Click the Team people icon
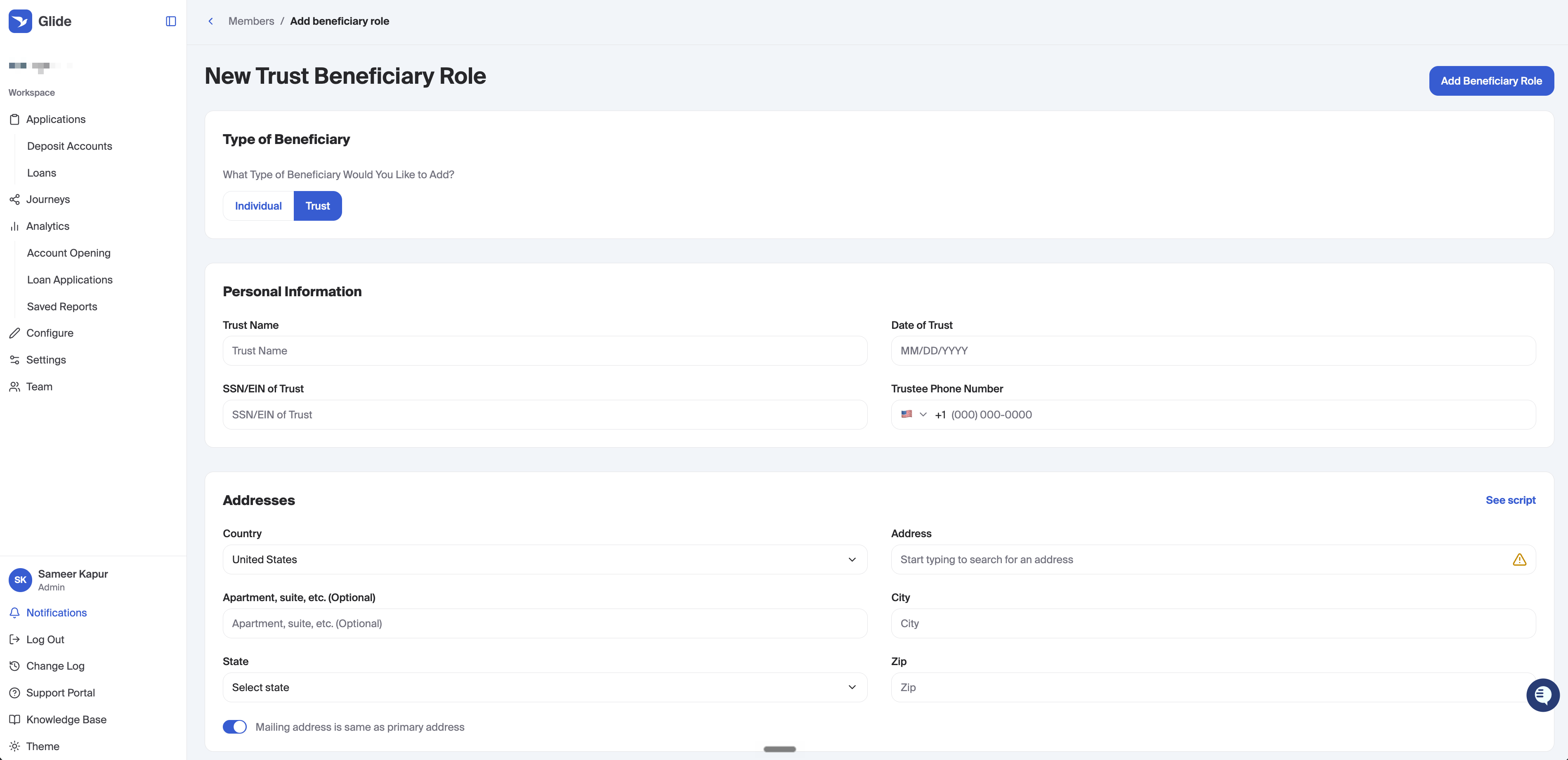1568x760 pixels. coord(14,386)
